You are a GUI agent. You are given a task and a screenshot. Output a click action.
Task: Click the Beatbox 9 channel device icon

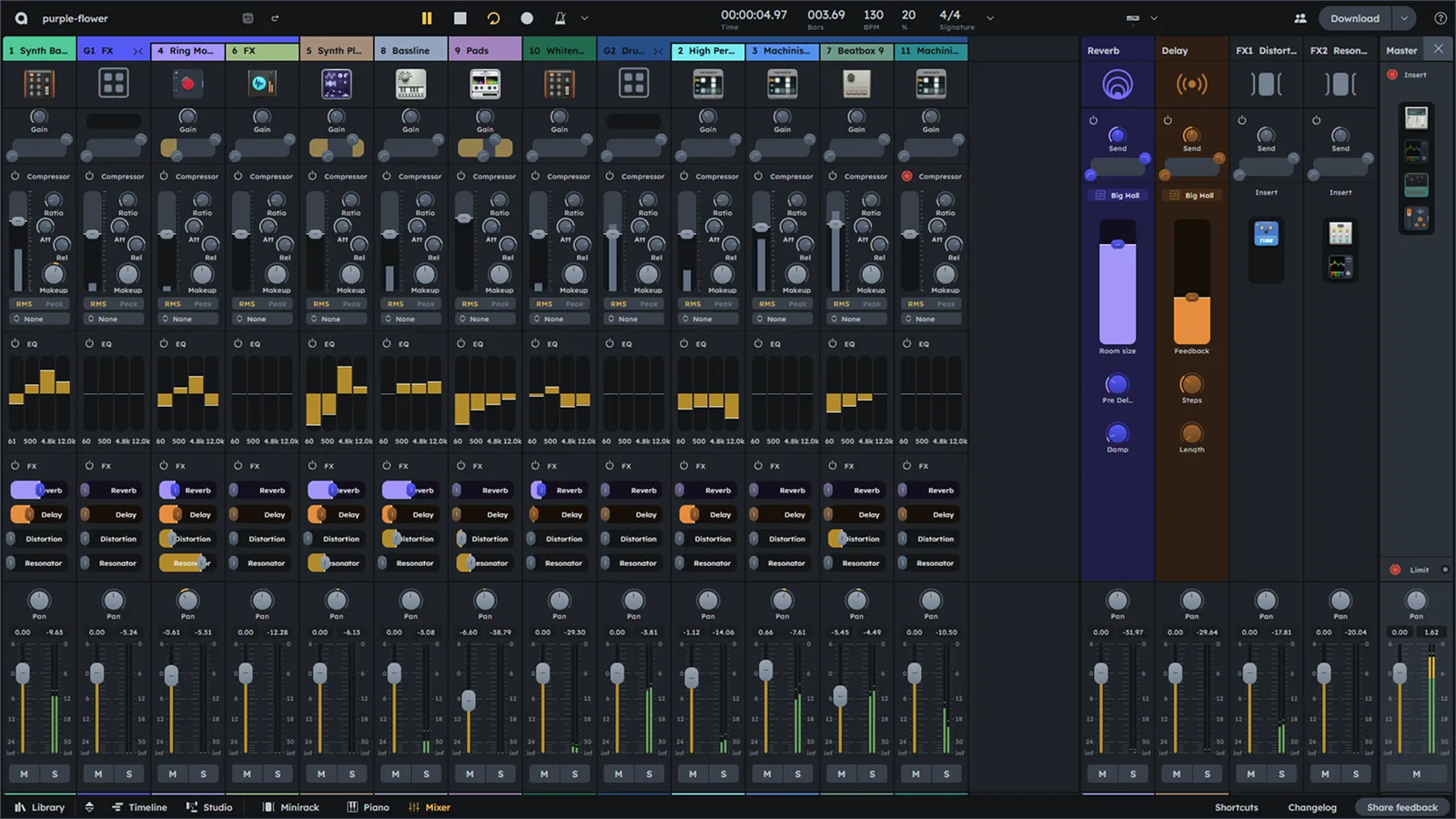856,84
